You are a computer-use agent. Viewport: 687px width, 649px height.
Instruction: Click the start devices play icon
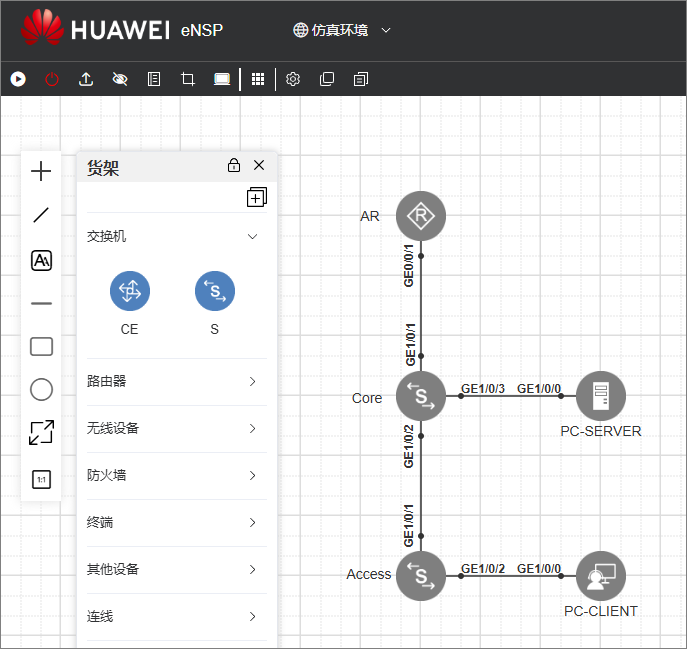tap(18, 79)
